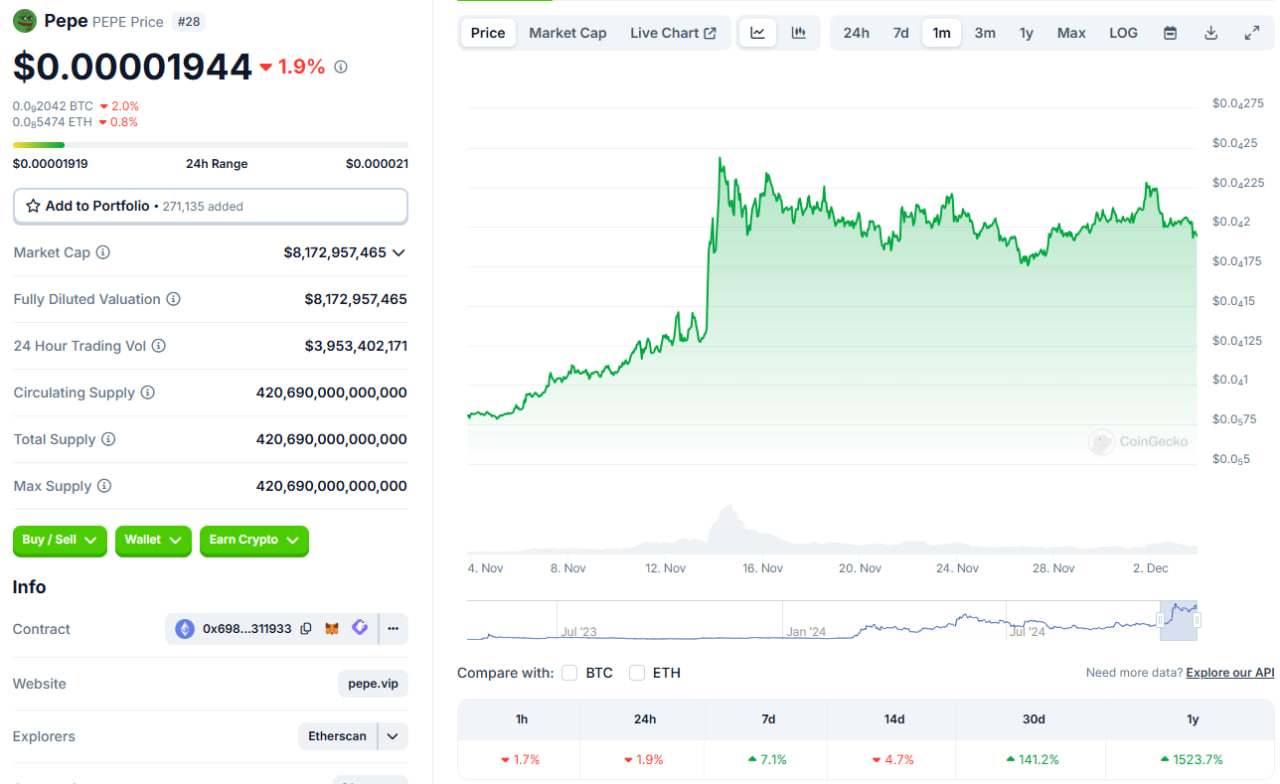Toggle LOG scale on the chart
The height and width of the screenshot is (784, 1280).
[1123, 33]
